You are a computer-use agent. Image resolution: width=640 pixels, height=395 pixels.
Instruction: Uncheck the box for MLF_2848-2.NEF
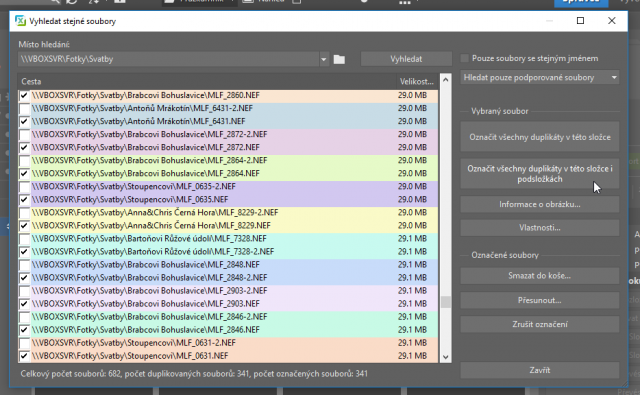point(24,278)
